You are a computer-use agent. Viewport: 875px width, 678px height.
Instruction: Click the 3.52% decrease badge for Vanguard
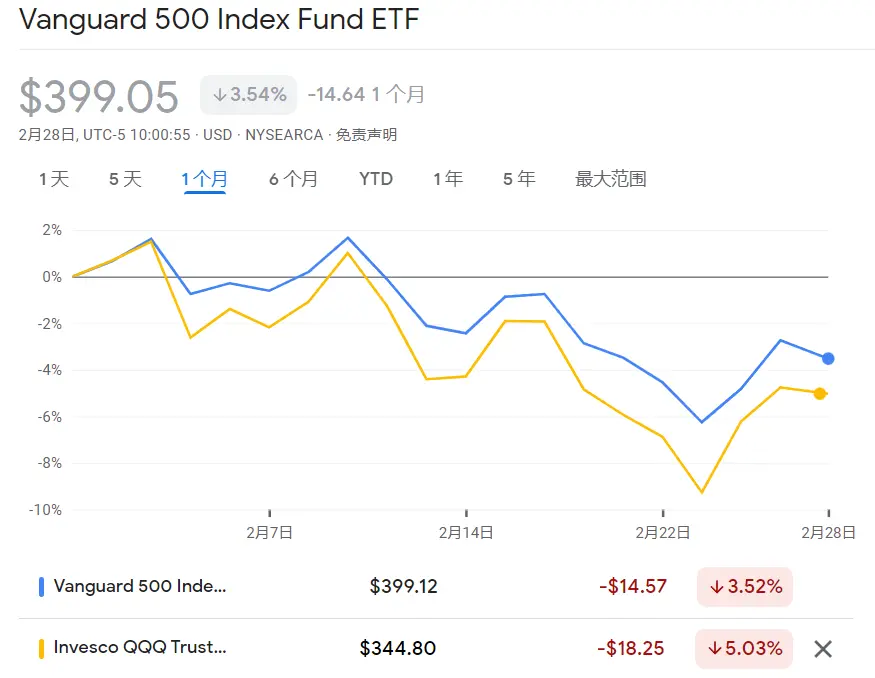745,587
